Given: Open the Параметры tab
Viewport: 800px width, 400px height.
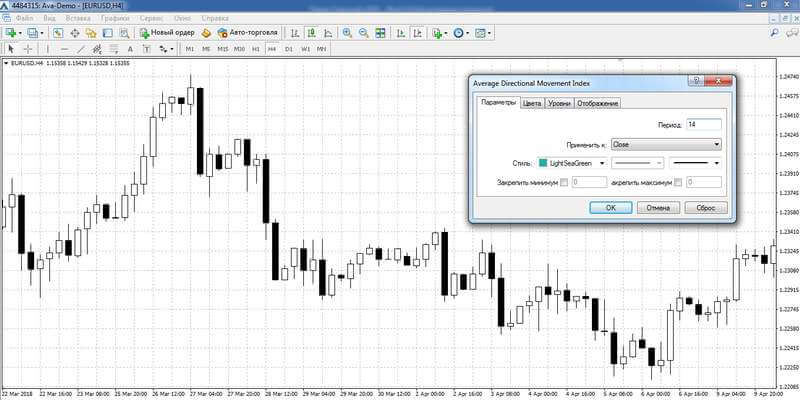Looking at the screenshot, I should point(498,103).
